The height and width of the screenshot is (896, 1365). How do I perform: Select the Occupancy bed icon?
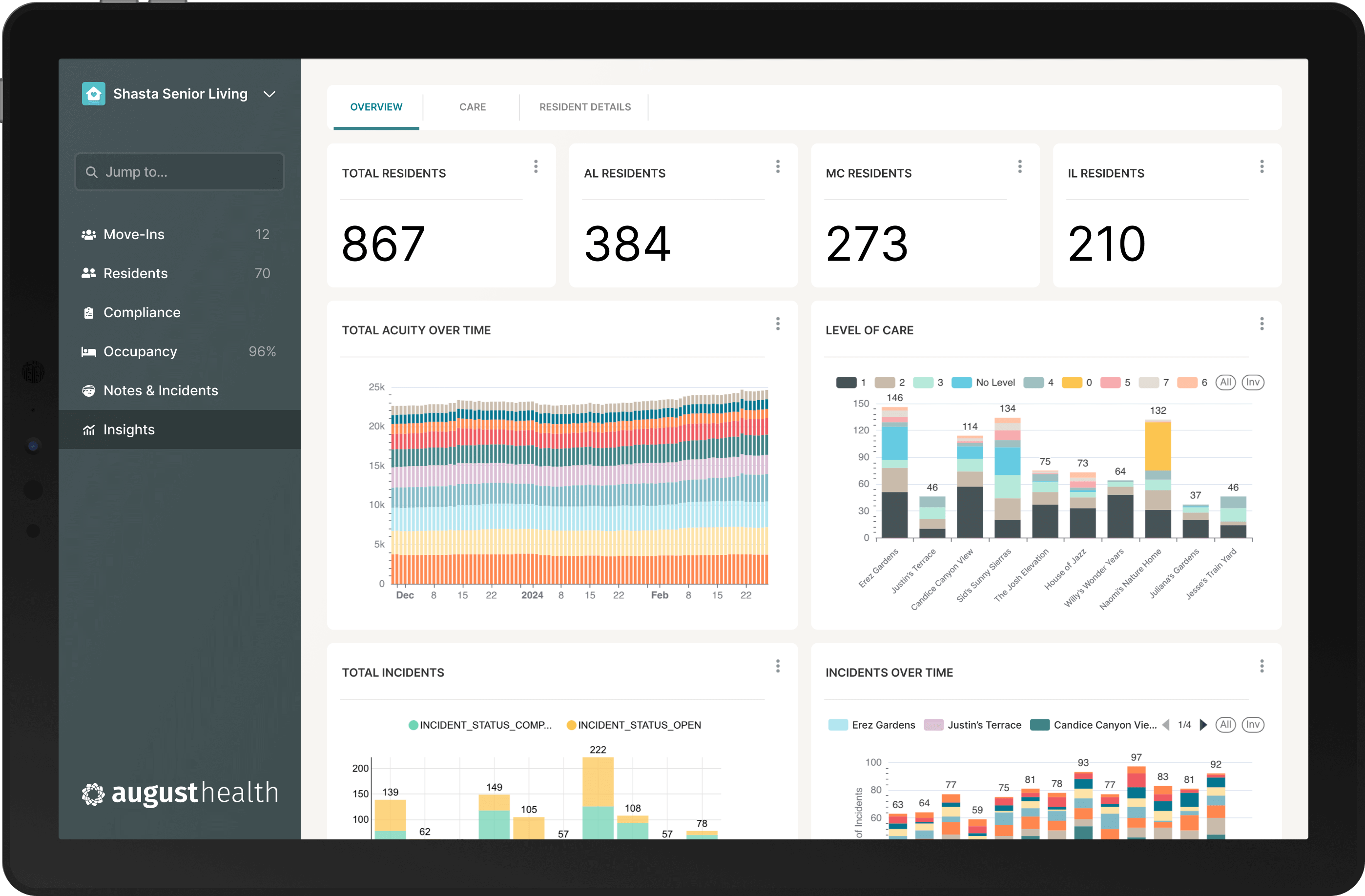pyautogui.click(x=89, y=351)
